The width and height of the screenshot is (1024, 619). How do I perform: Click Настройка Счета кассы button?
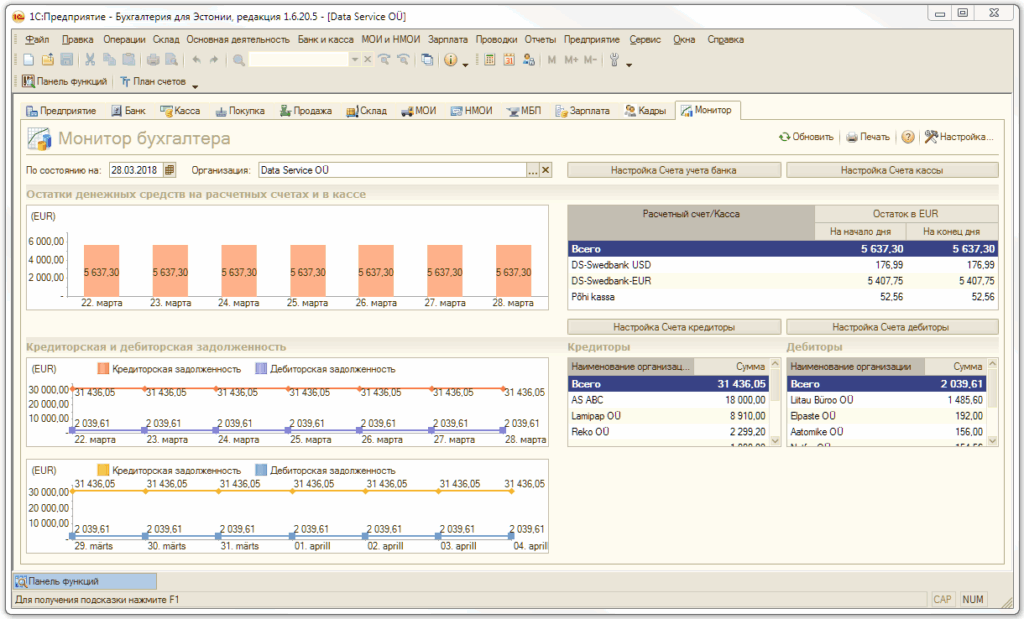892,170
